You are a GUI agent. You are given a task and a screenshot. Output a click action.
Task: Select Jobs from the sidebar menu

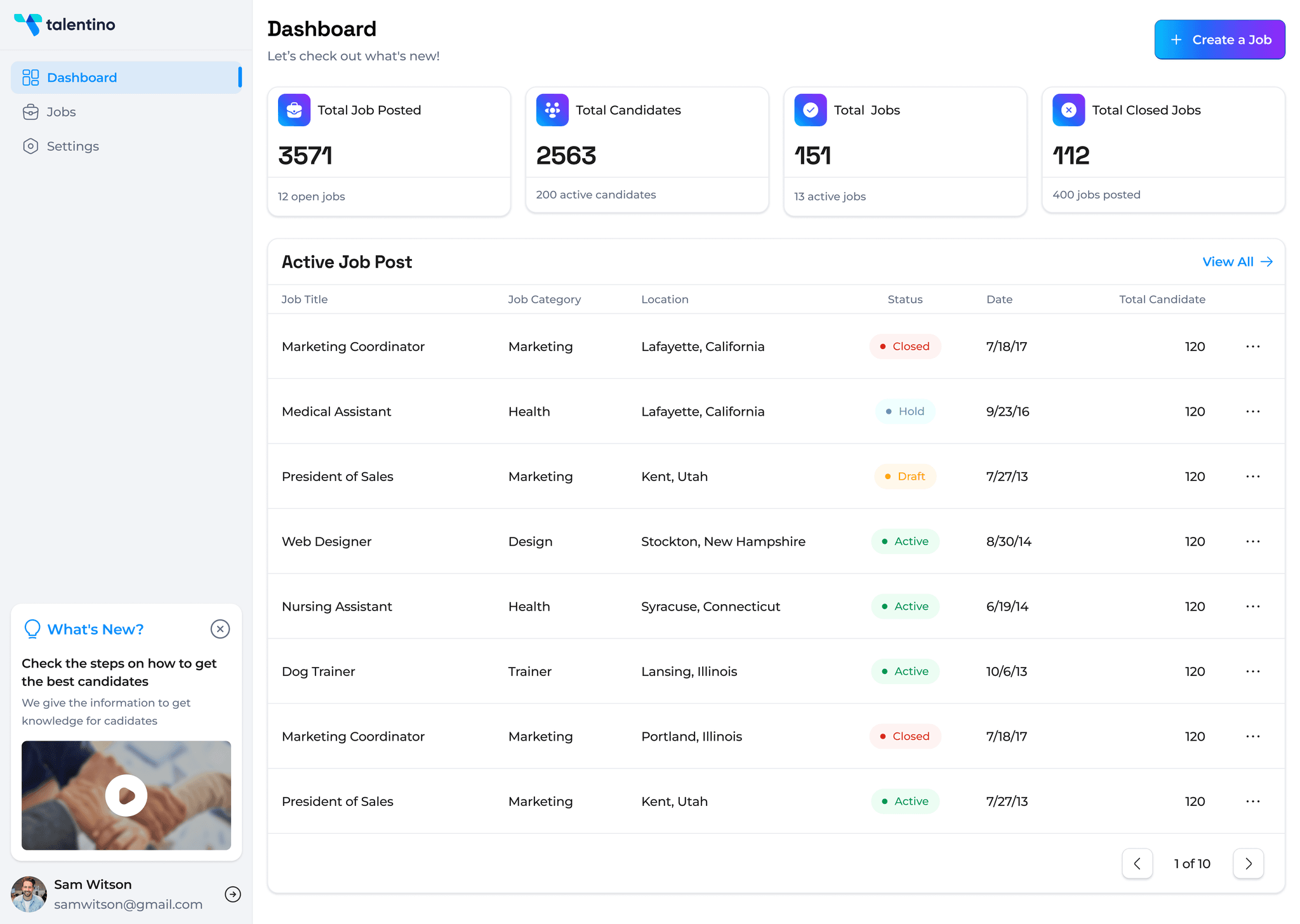pyautogui.click(x=61, y=112)
